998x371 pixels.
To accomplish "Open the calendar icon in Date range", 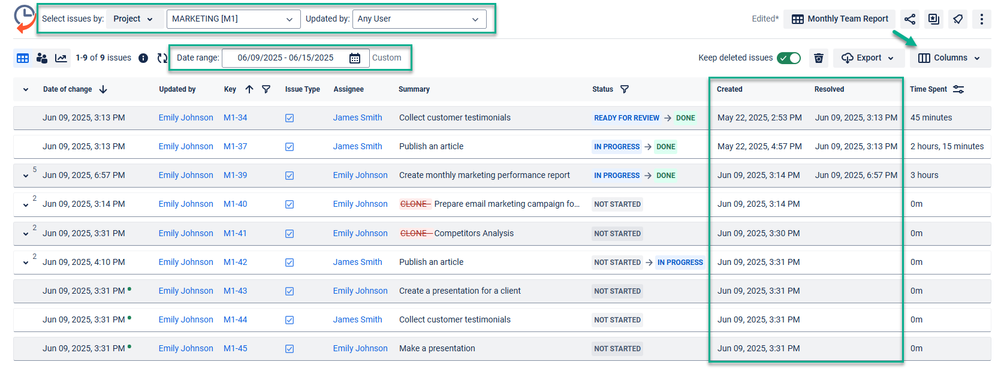I will (x=355, y=58).
